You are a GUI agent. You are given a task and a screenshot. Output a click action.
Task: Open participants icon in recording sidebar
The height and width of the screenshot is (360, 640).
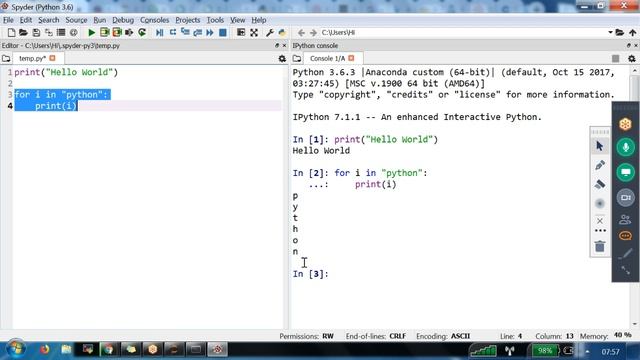[x=625, y=220]
